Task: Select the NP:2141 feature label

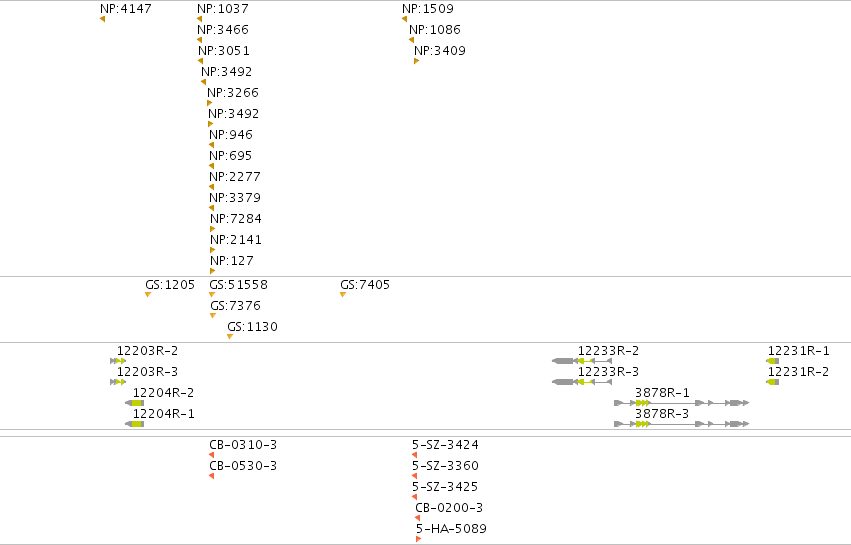Action: 236,240
